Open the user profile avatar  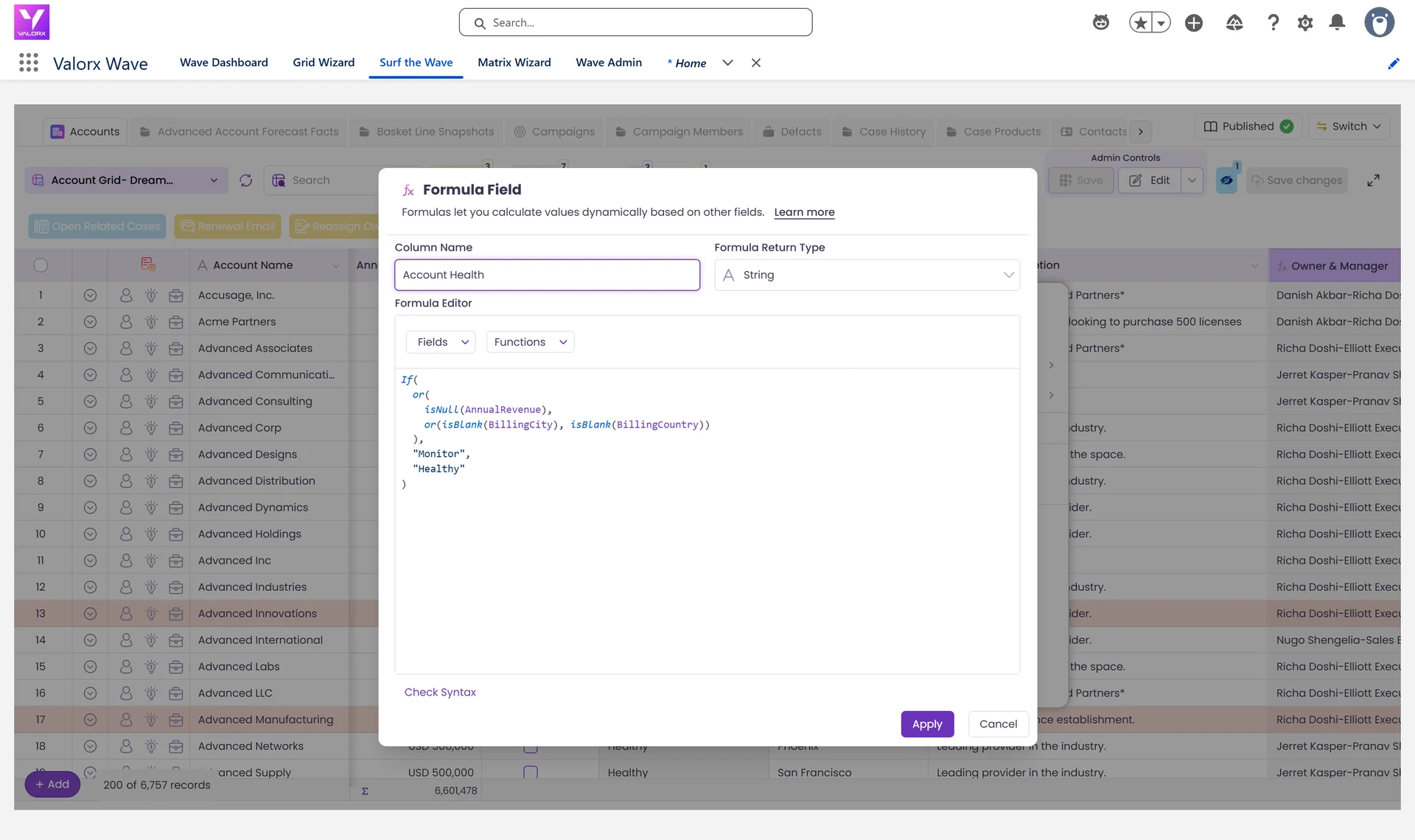(1379, 22)
